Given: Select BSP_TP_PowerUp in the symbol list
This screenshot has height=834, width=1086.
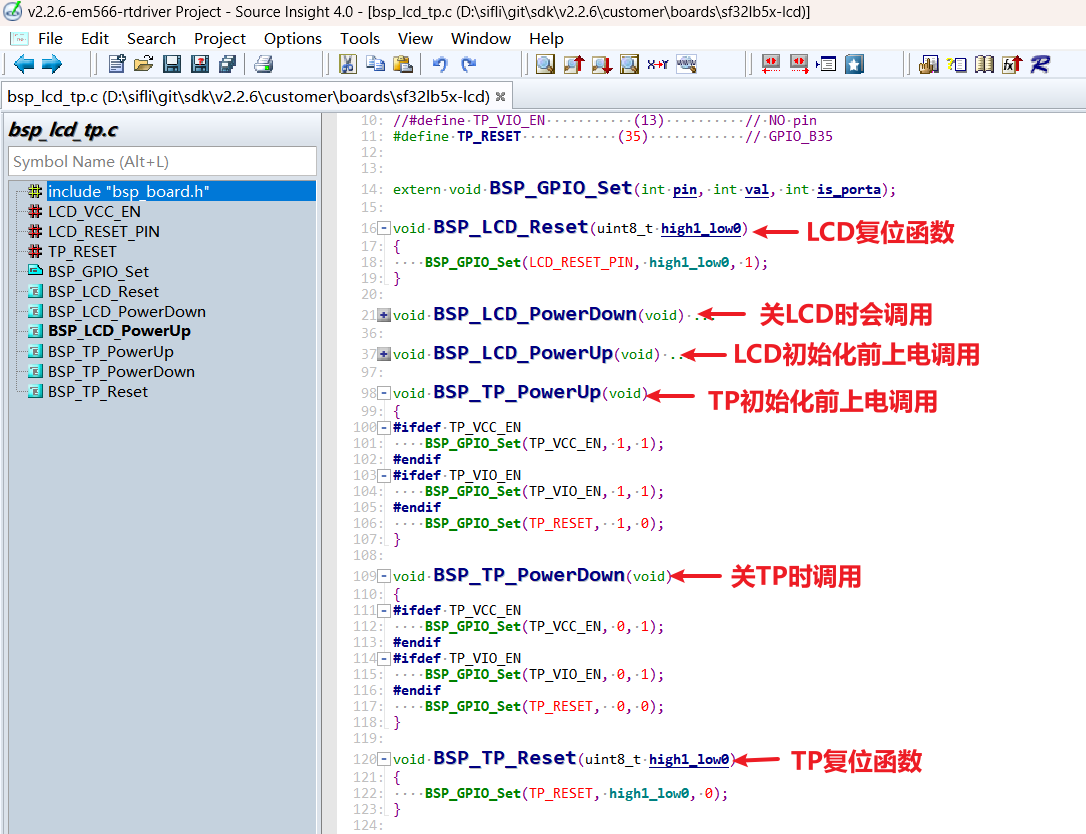Looking at the screenshot, I should (111, 352).
